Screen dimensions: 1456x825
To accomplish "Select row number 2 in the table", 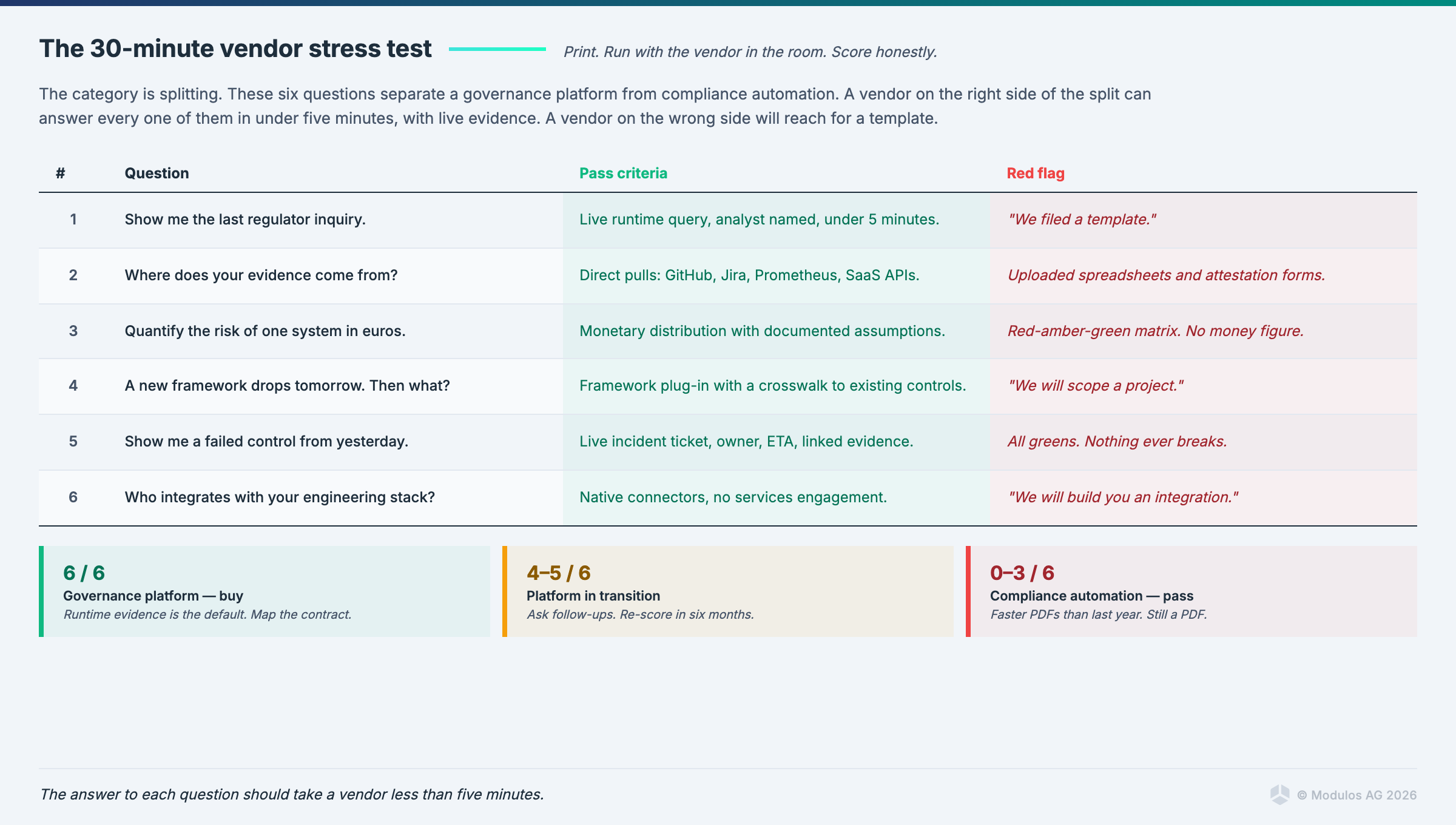I will point(73,275).
